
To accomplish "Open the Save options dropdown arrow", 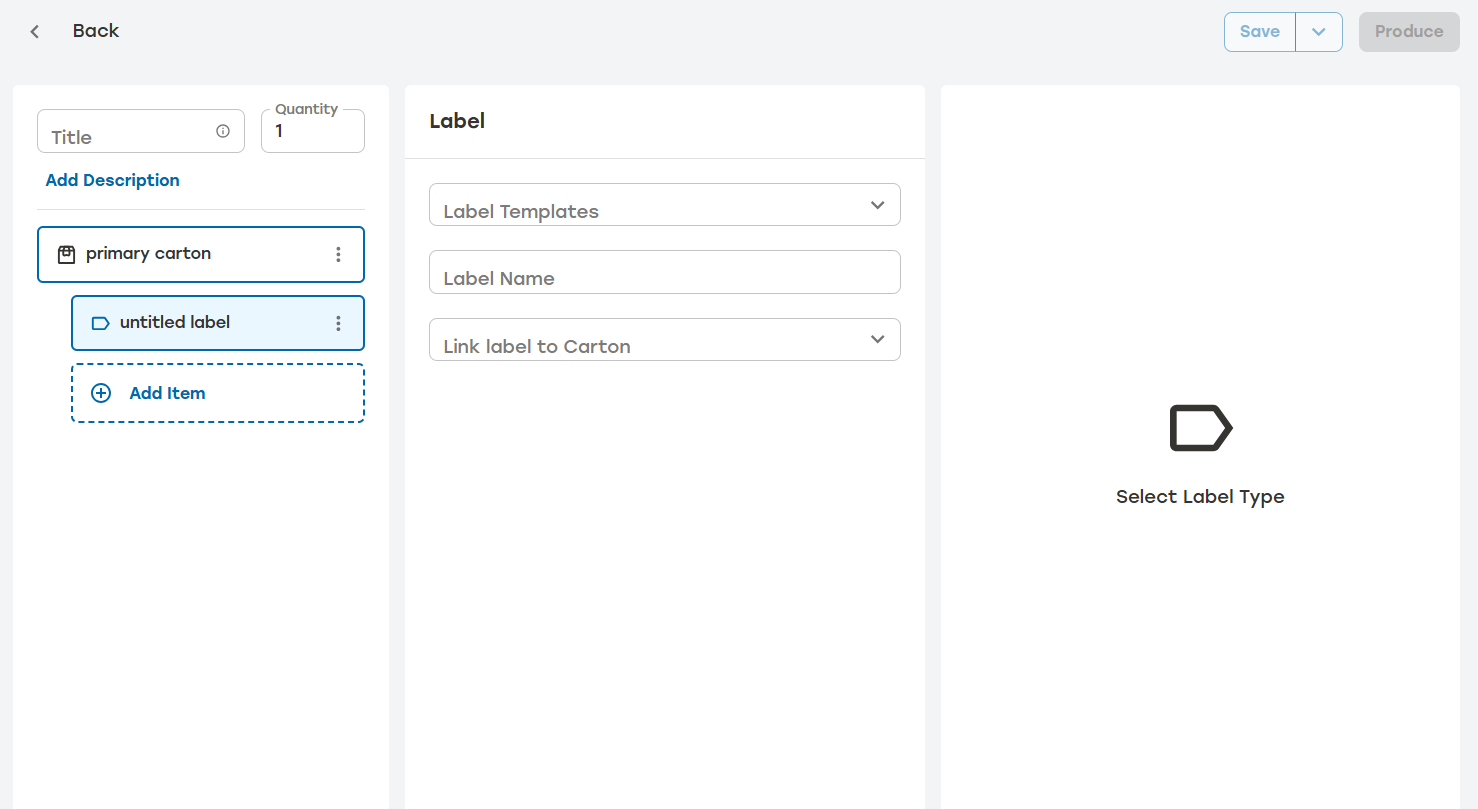I will pyautogui.click(x=1319, y=32).
